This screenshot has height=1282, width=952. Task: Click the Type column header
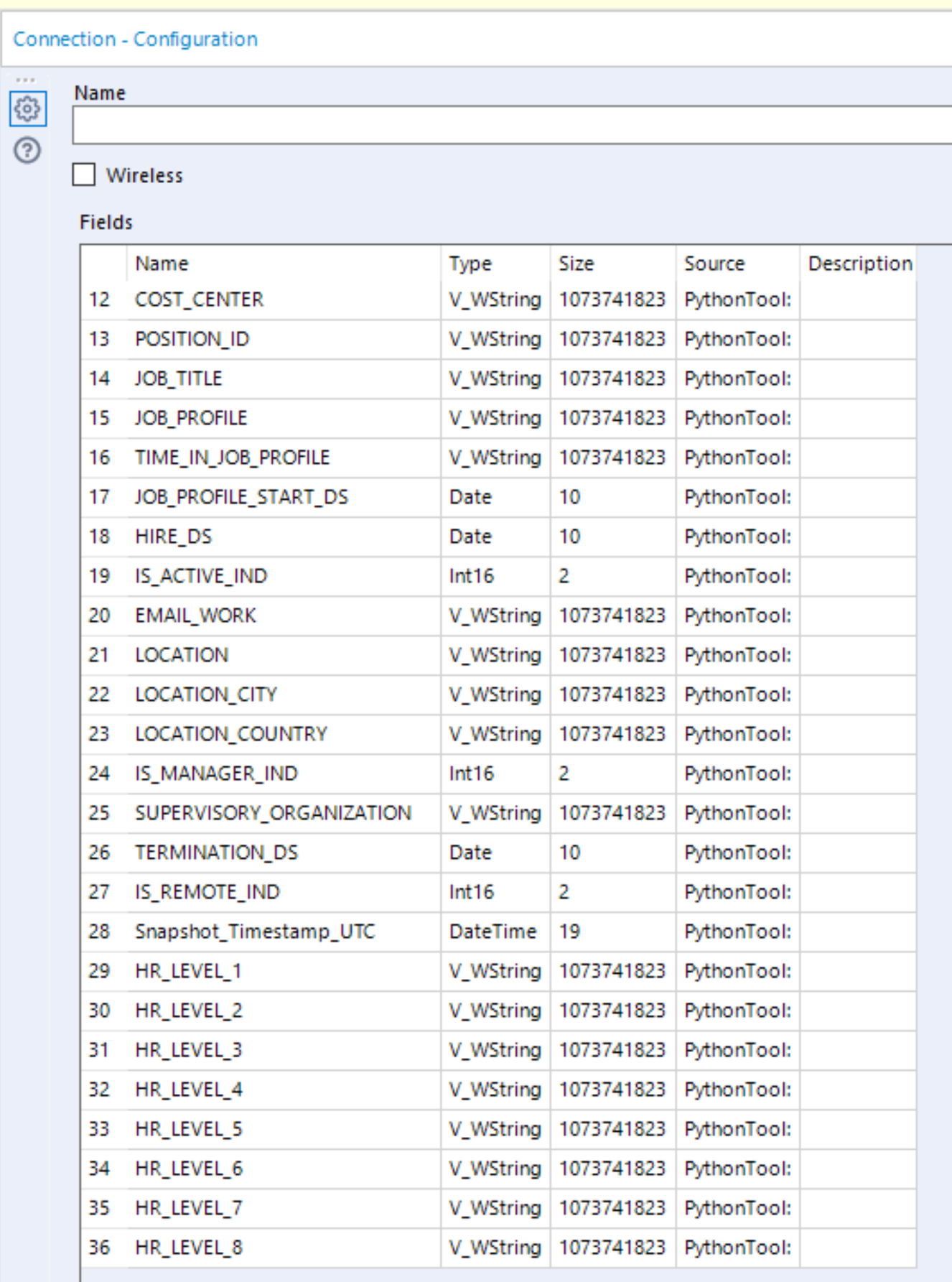pyautogui.click(x=470, y=264)
